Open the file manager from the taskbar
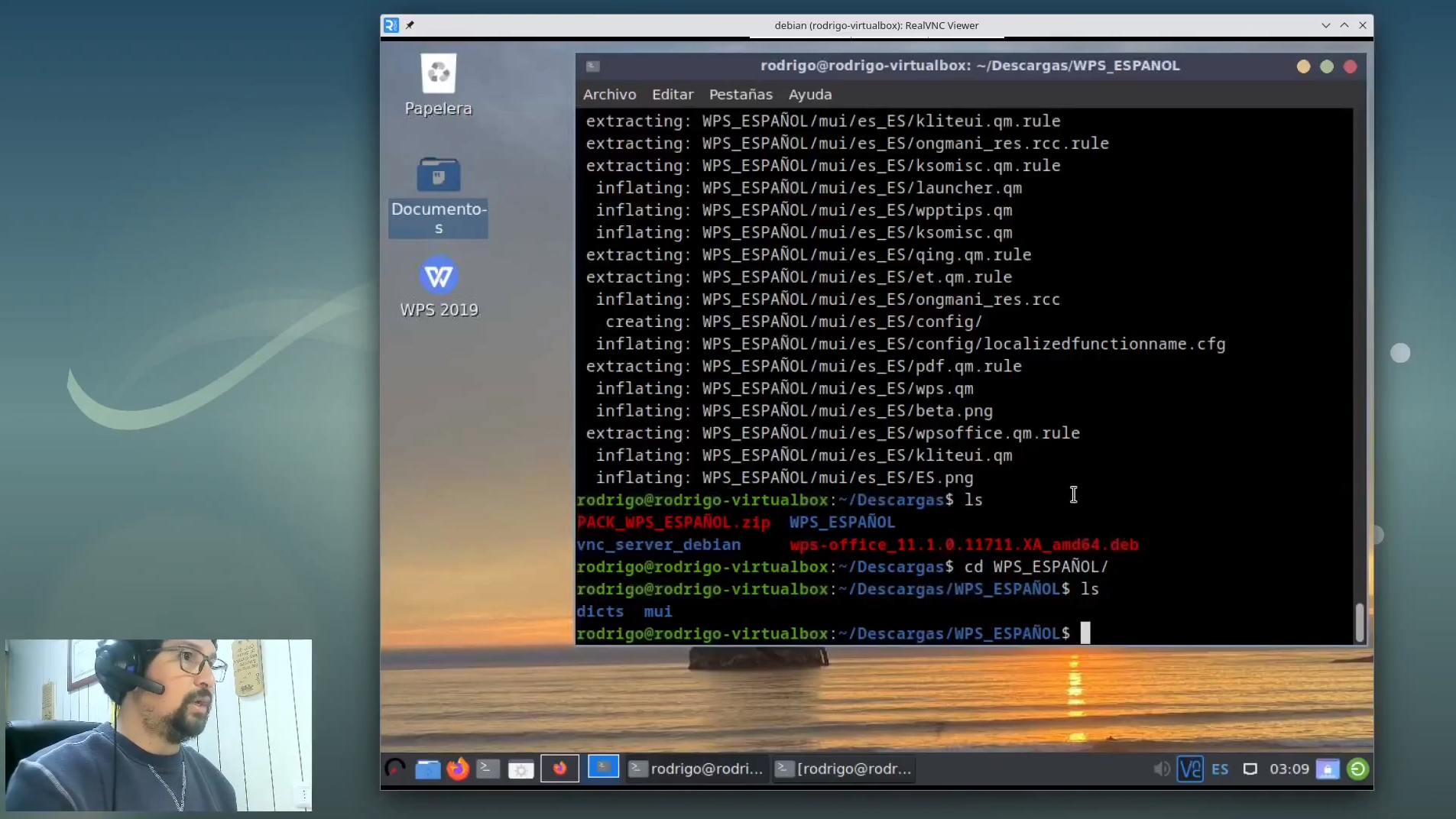This screenshot has width=1456, height=819. 427,769
